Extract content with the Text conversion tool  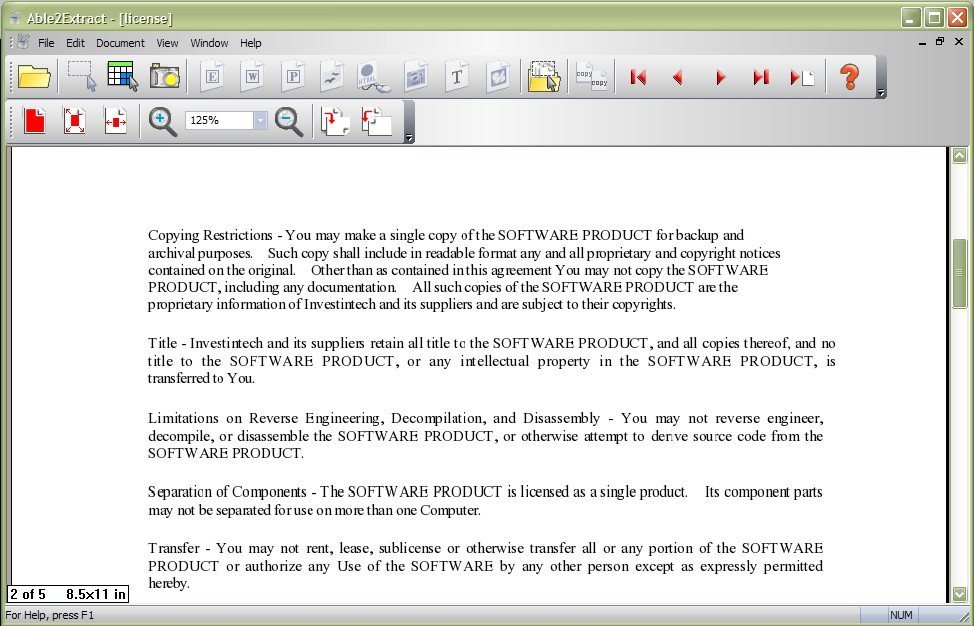(x=457, y=76)
